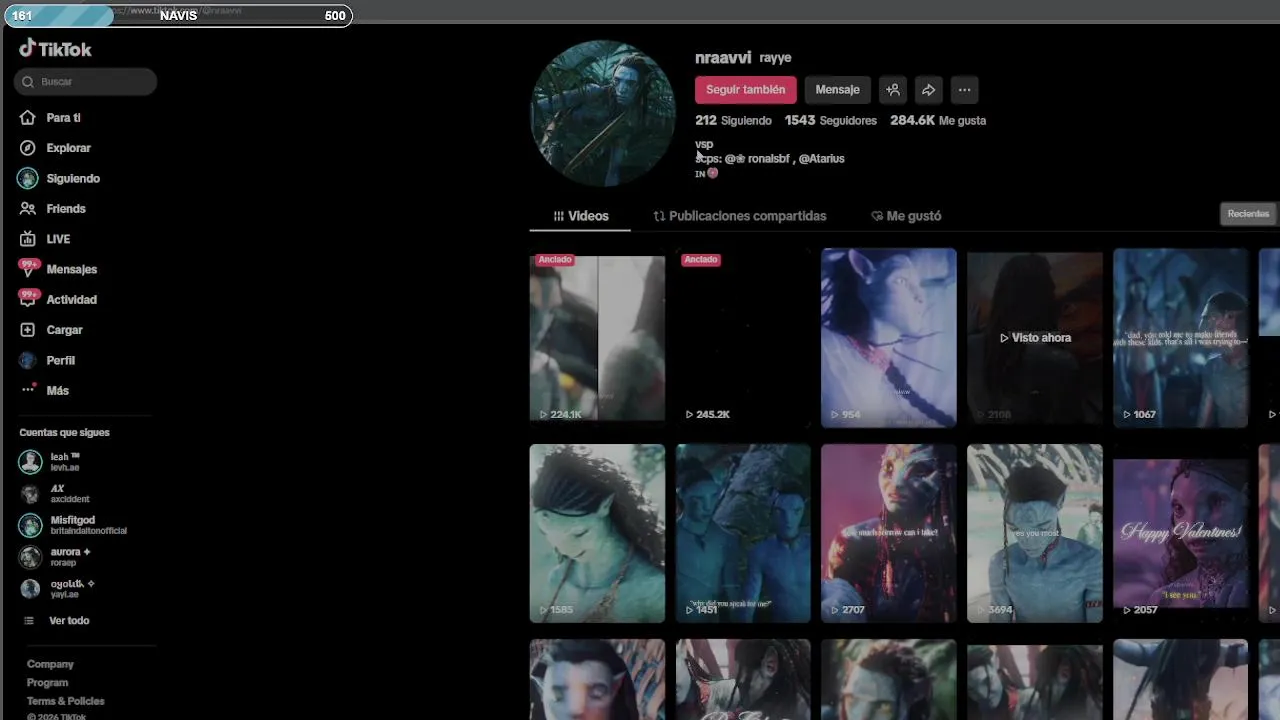Click 1543 Seguidores count
1280x720 pixels.
coord(831,120)
